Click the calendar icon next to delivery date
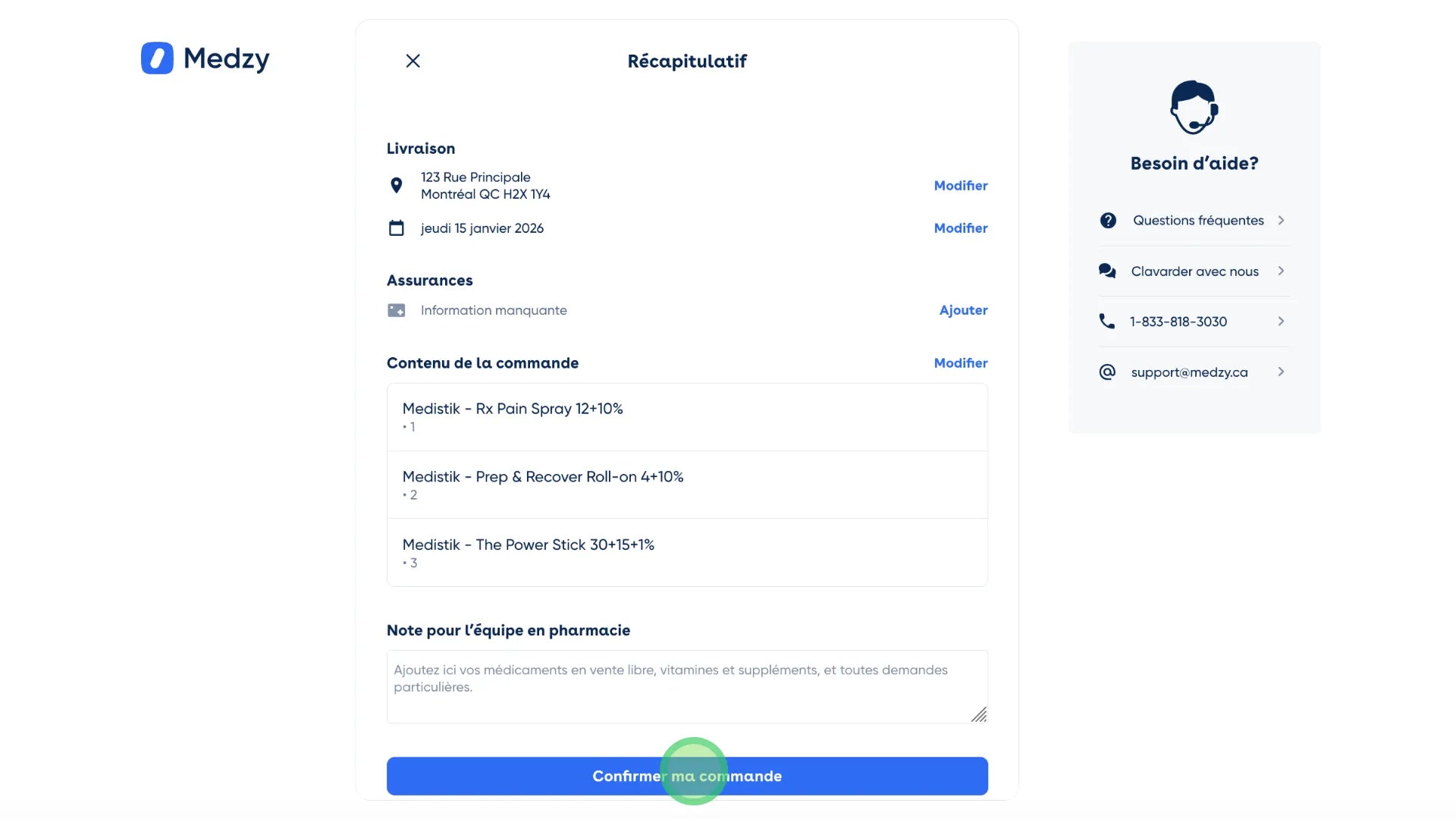This screenshot has width=1456, height=819. point(396,227)
